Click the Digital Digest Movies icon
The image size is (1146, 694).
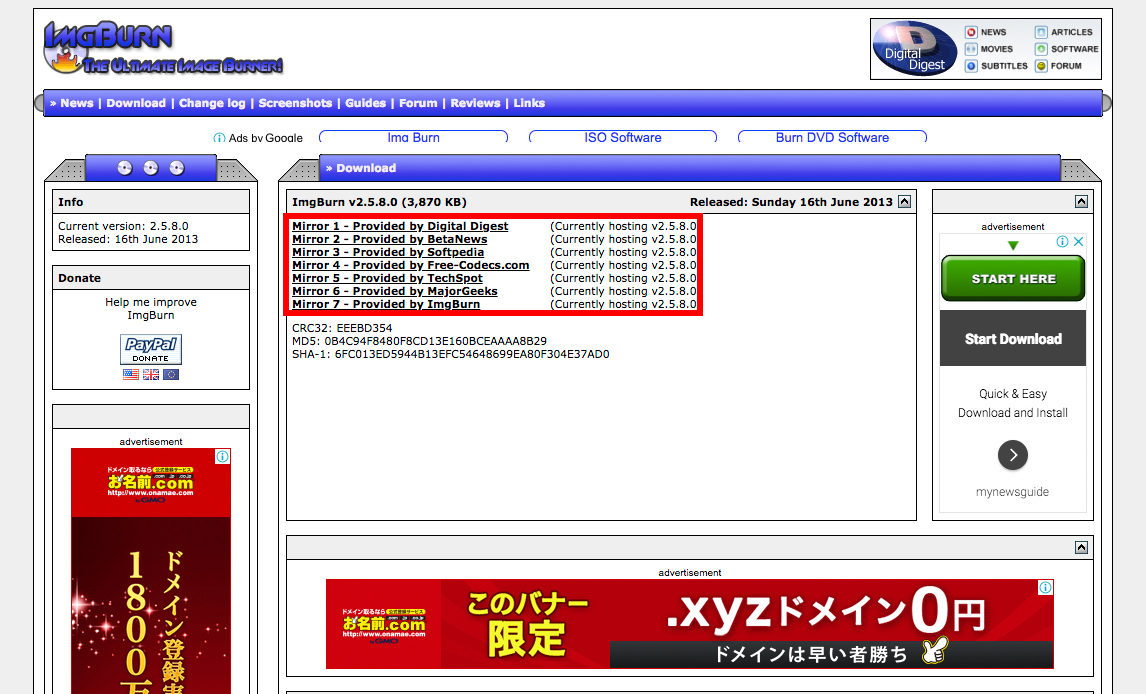pos(971,49)
